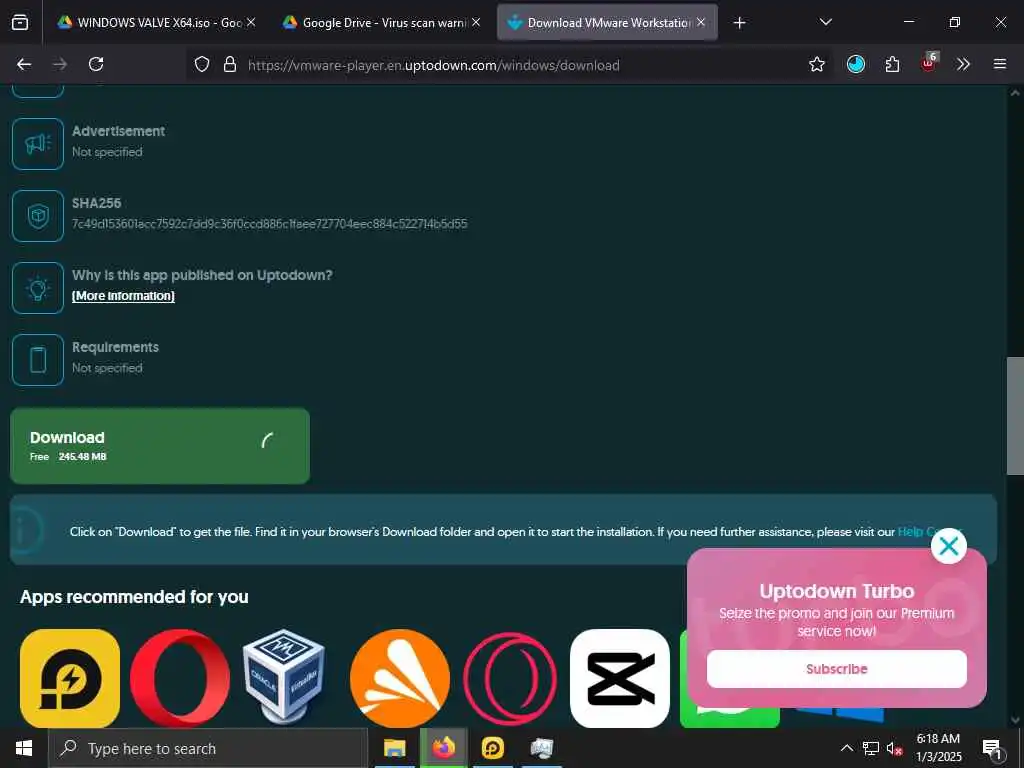Go back to previous page

tap(24, 64)
